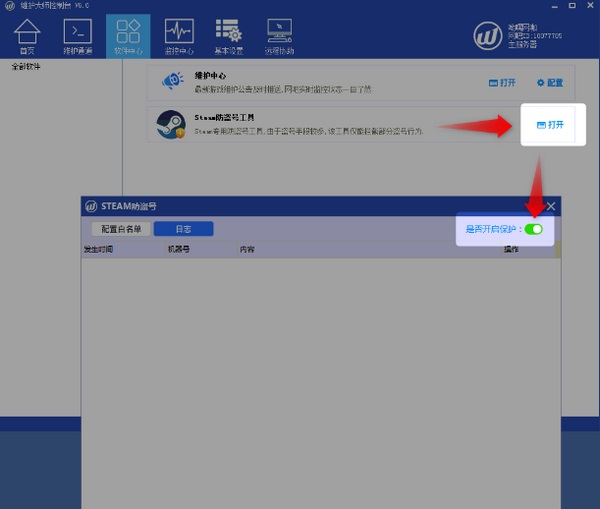The height and width of the screenshot is (509, 600).
Task: Click the 内容 column header
Action: pos(247,249)
